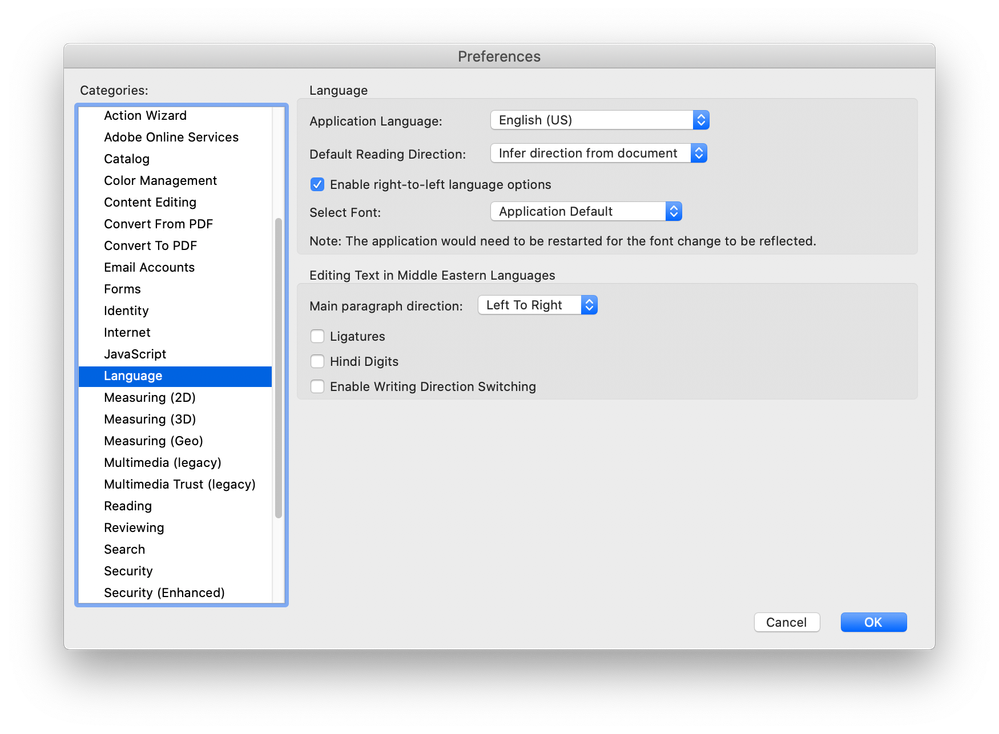Open the Application Language dropdown
The height and width of the screenshot is (734, 999).
point(600,120)
